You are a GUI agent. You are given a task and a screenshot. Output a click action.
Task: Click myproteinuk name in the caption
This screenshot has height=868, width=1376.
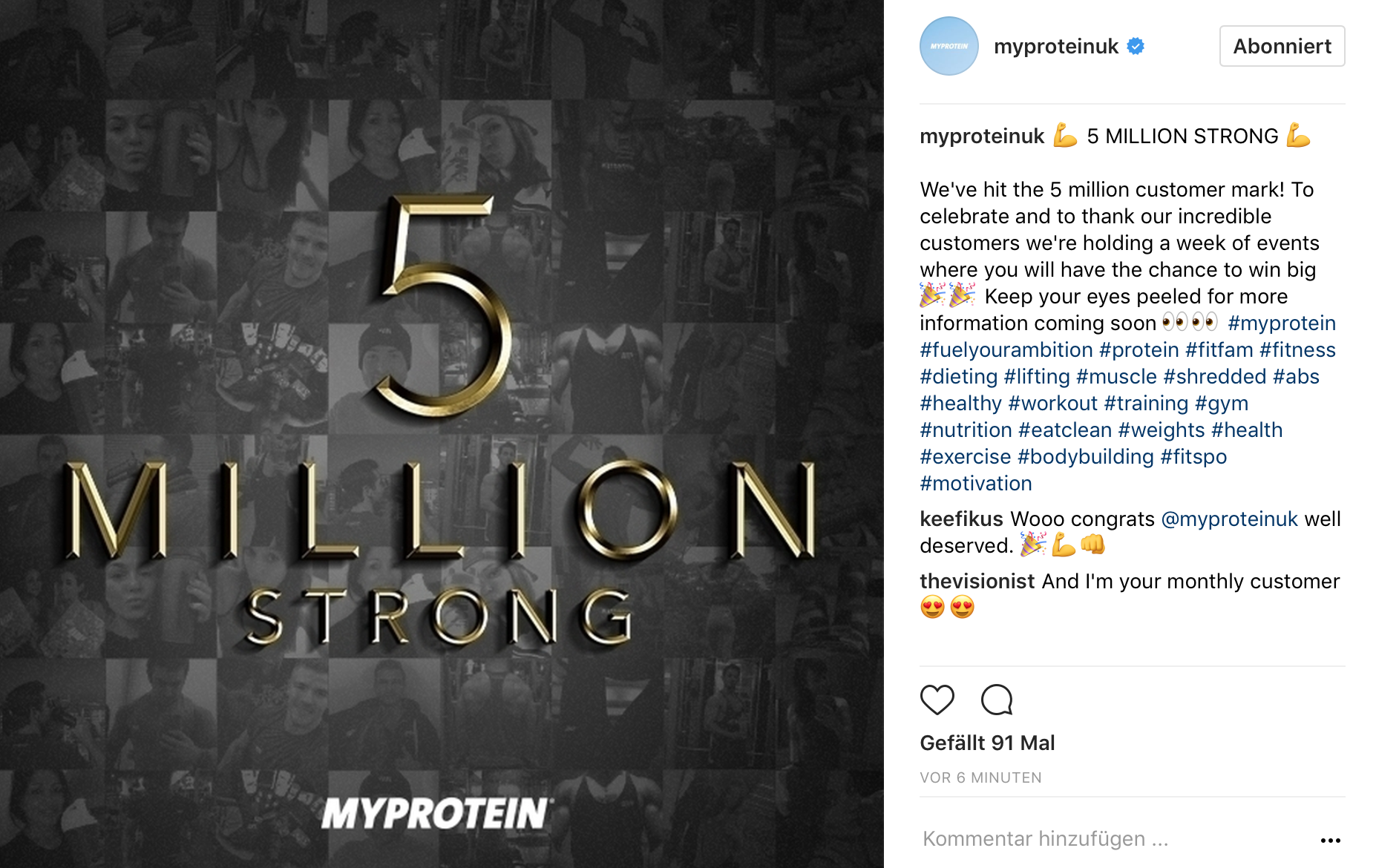tap(981, 136)
